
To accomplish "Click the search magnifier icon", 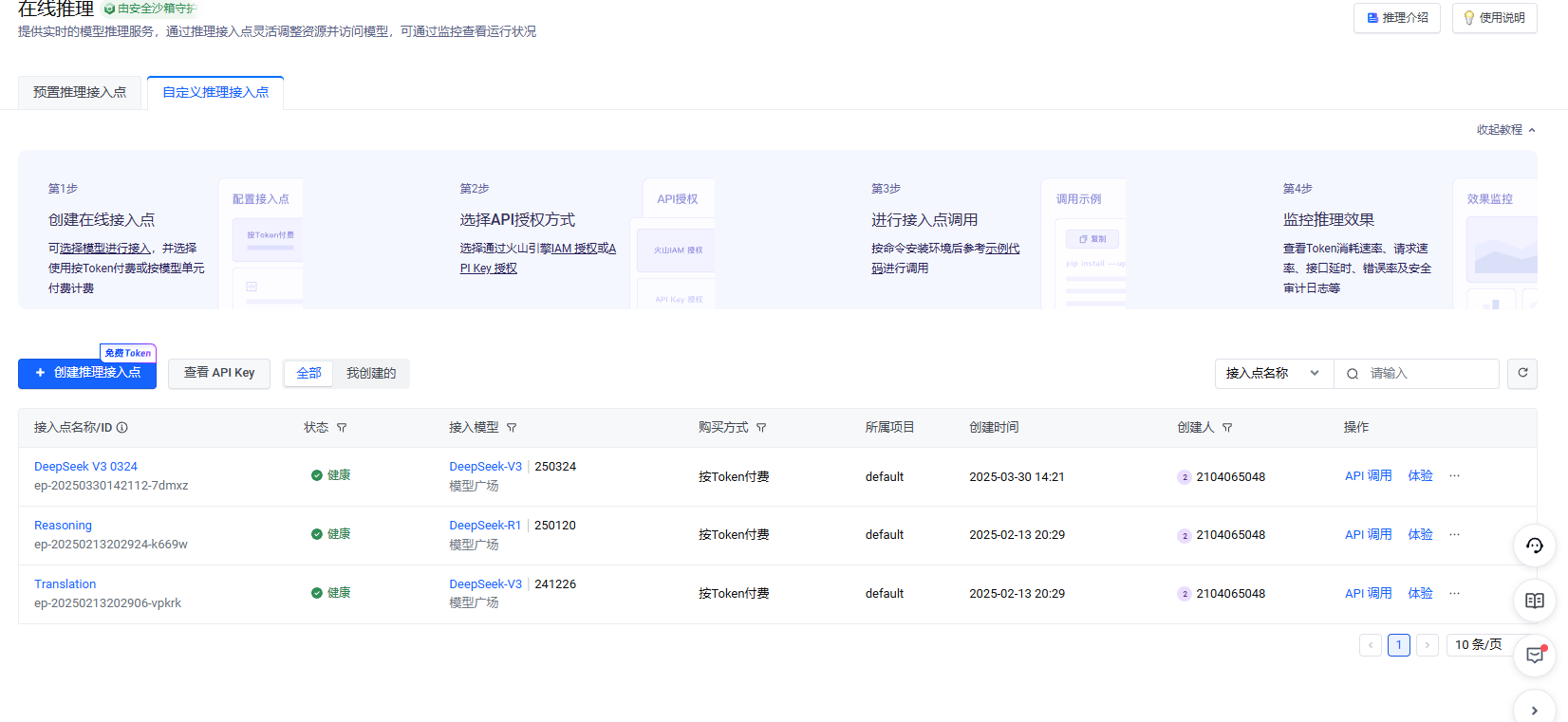I will [1353, 374].
